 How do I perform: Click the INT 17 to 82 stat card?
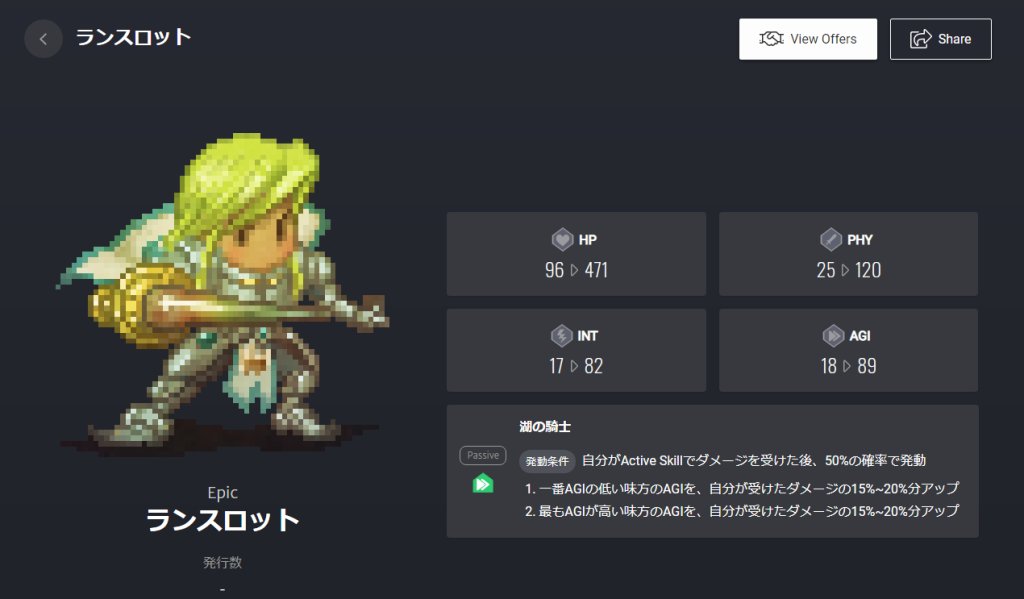pos(576,350)
